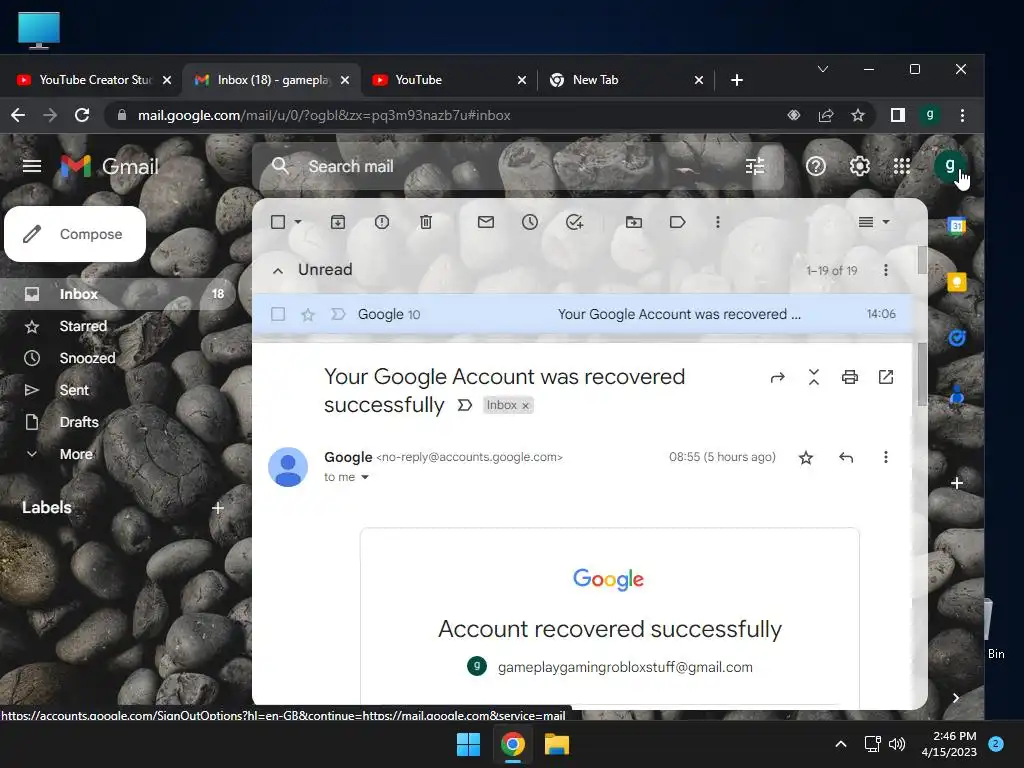Image resolution: width=1024 pixels, height=768 pixels.
Task: Add the conversation to Tasks
Action: (574, 222)
